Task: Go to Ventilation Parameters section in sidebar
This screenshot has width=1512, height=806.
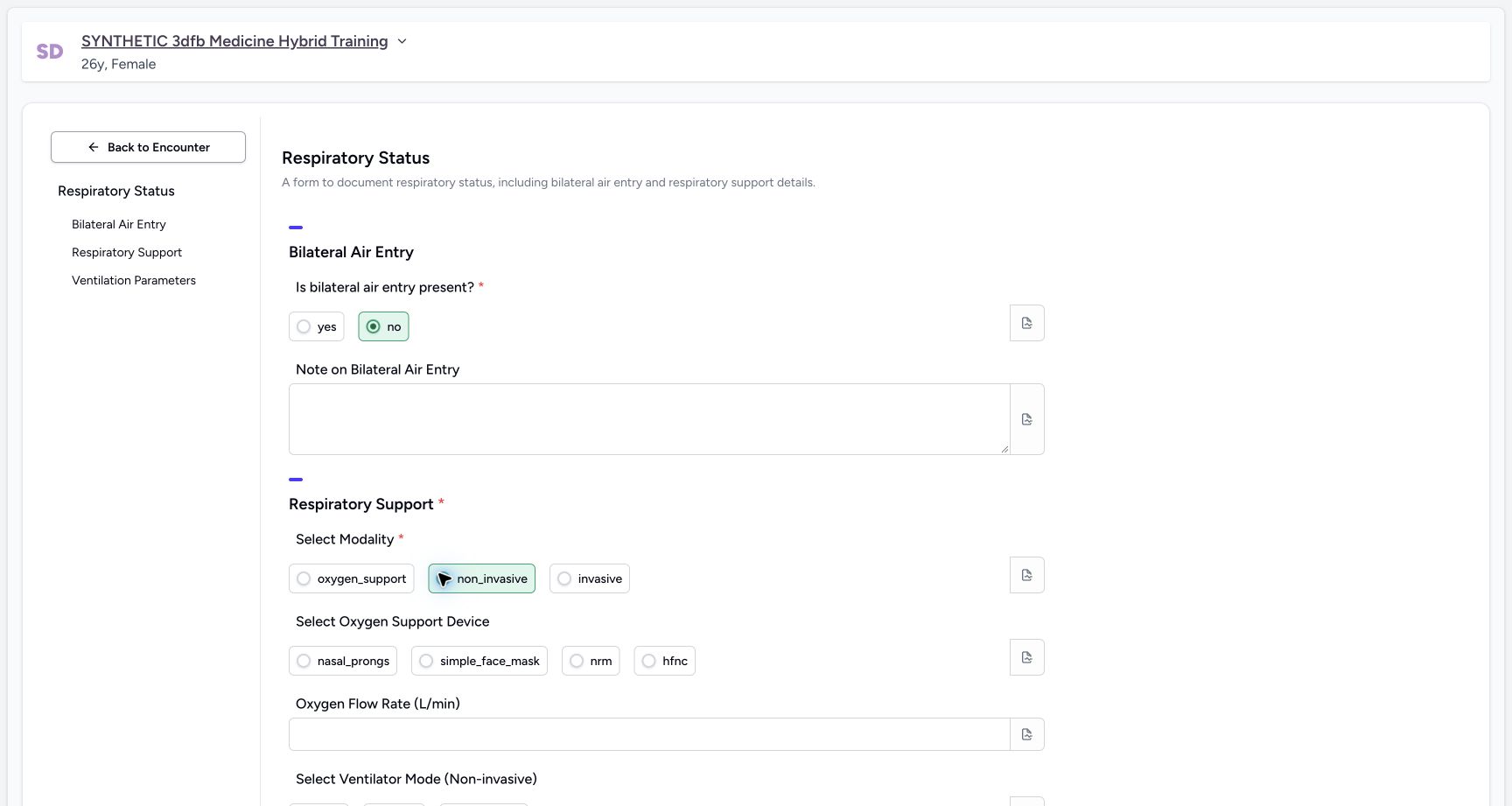Action: click(134, 280)
